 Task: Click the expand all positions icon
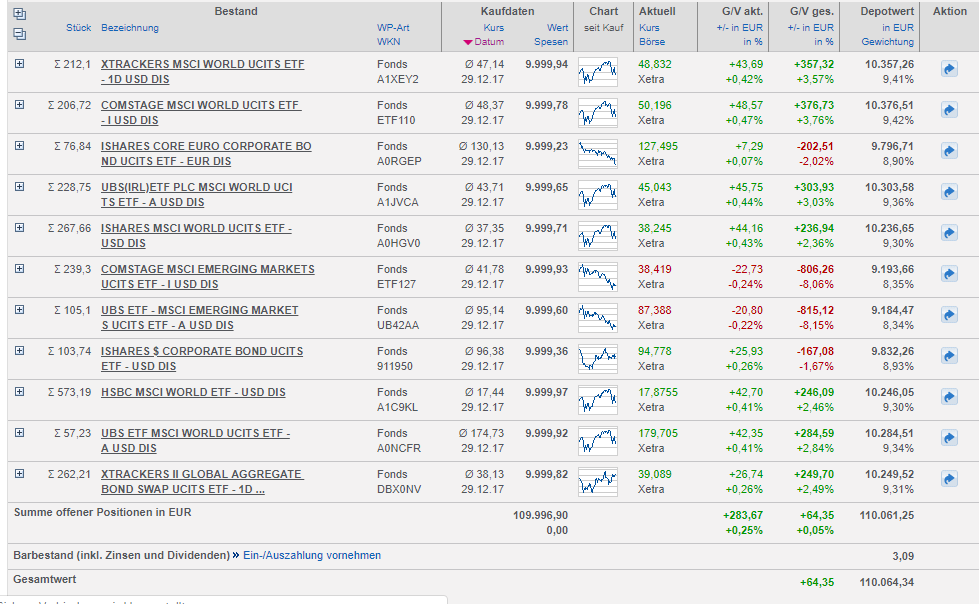click(x=19, y=14)
